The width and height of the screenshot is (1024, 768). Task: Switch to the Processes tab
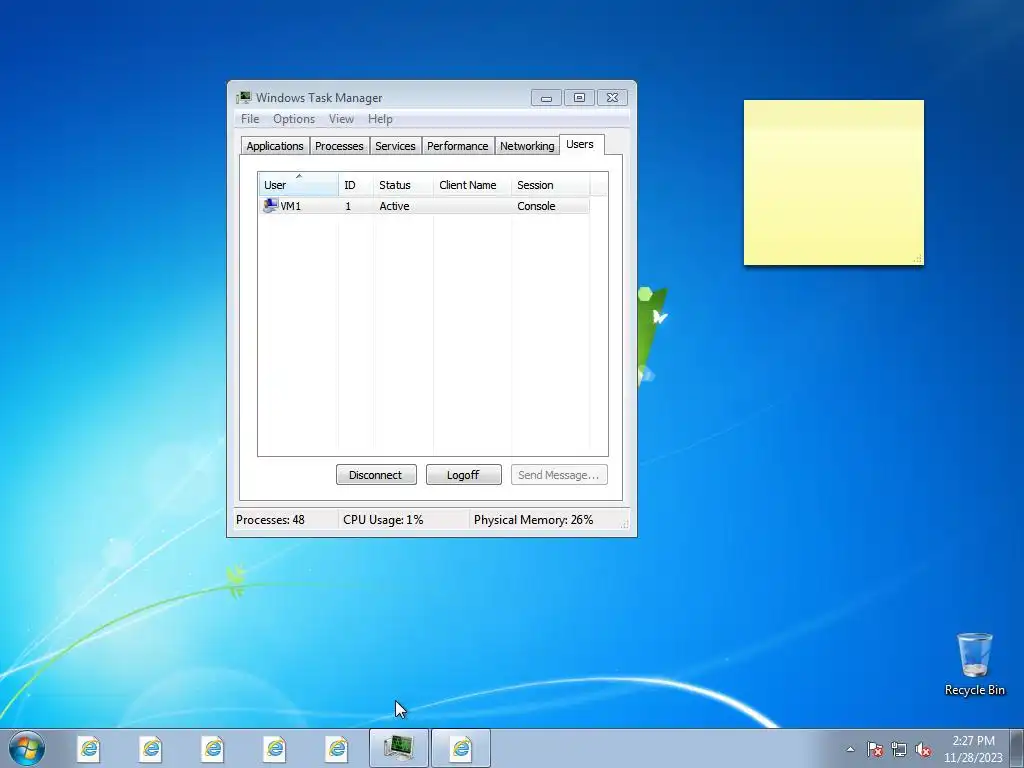click(x=339, y=146)
